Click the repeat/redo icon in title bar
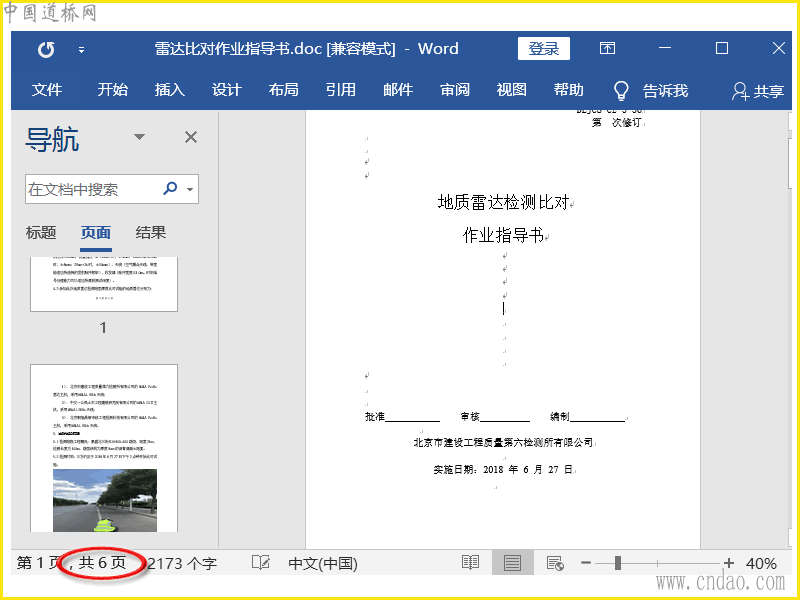Screen dimensions: 800x600 tap(46, 49)
